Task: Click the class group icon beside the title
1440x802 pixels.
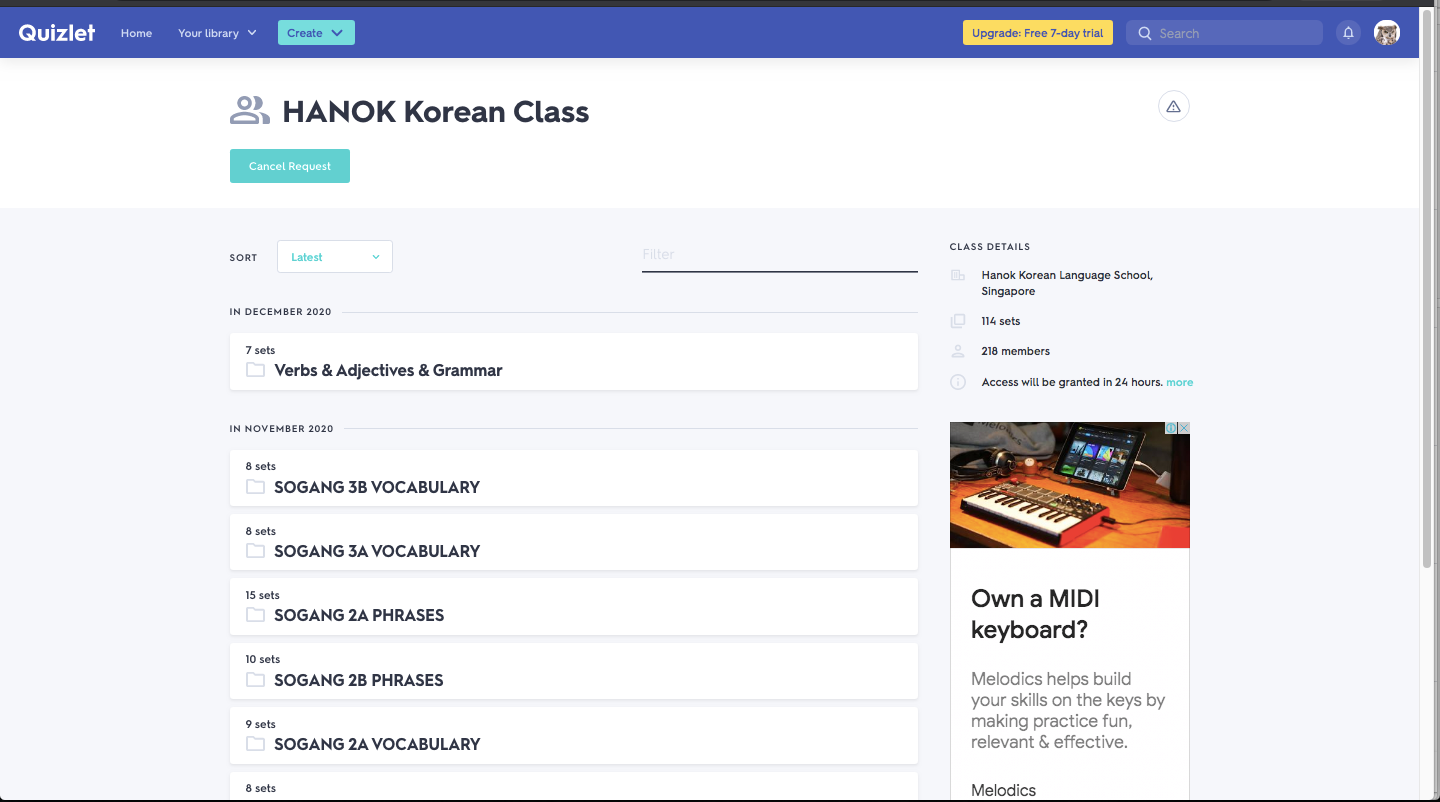Action: click(x=250, y=111)
